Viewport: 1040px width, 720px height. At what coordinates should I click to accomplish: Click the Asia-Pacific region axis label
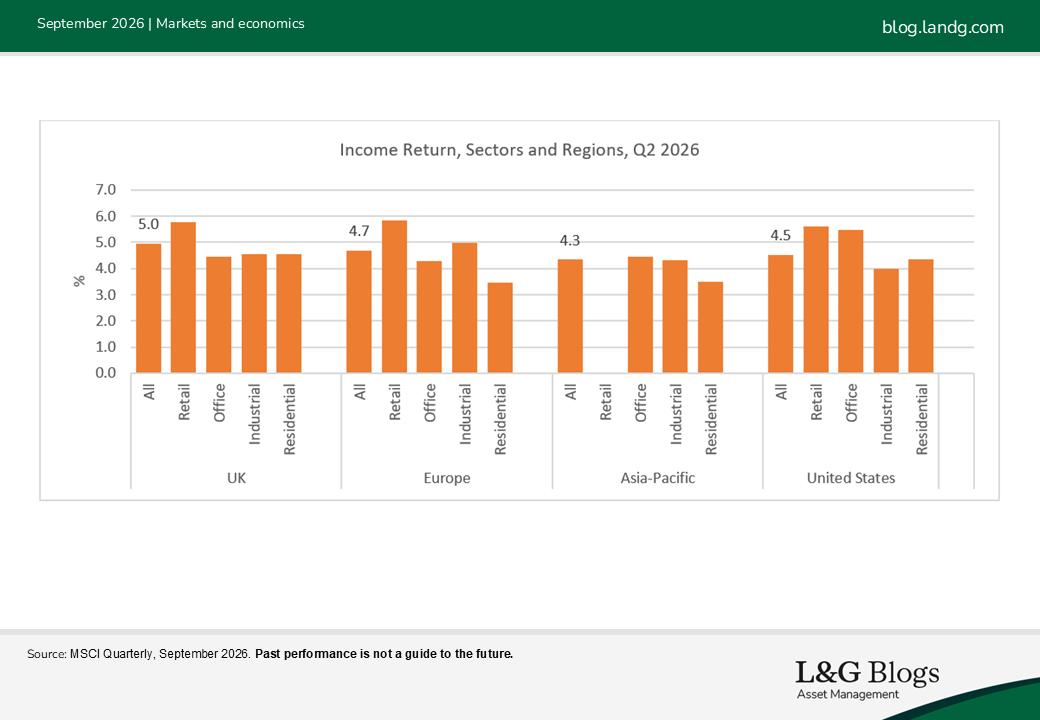tap(658, 478)
